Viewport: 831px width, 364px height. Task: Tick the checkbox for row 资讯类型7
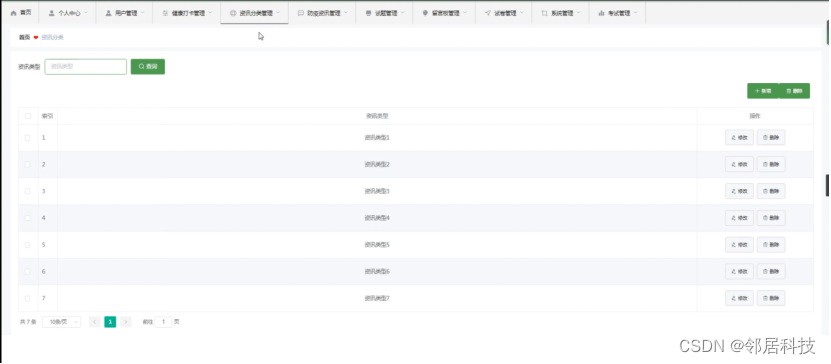(x=28, y=298)
